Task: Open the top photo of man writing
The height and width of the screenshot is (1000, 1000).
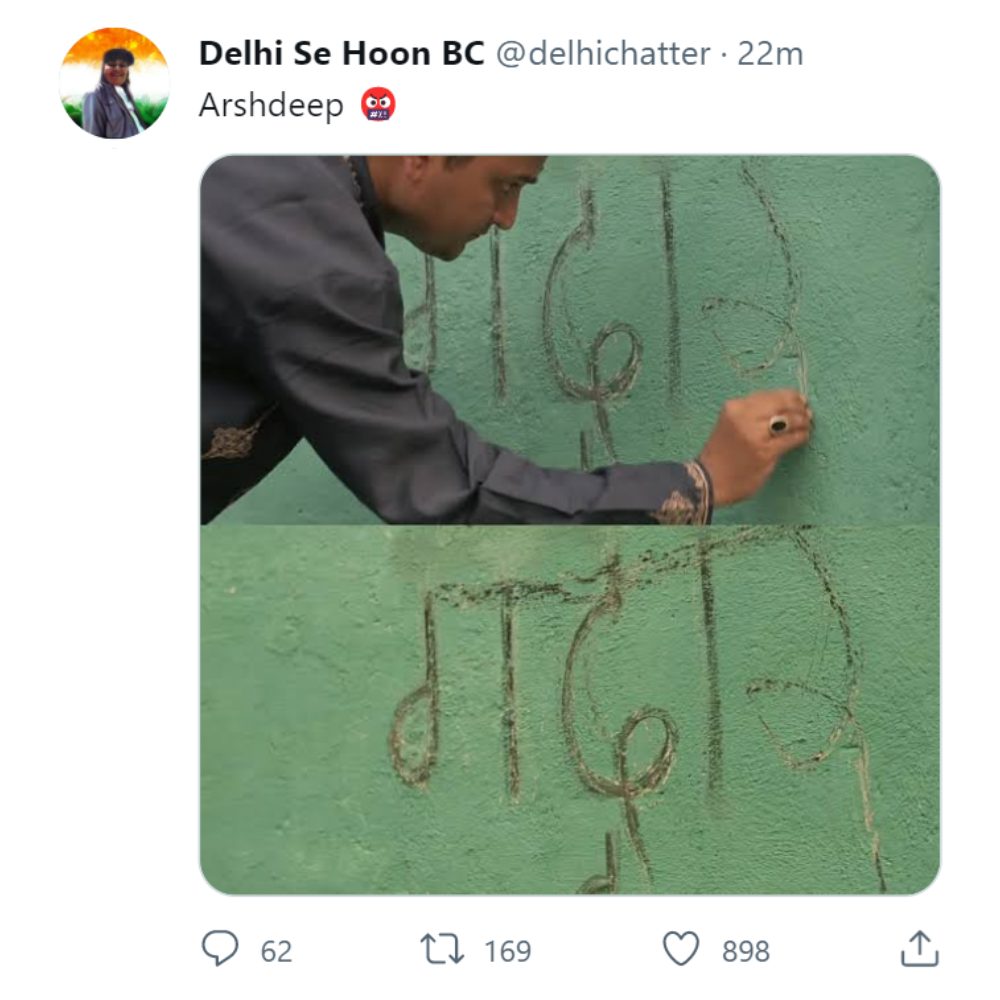Action: click(x=570, y=340)
